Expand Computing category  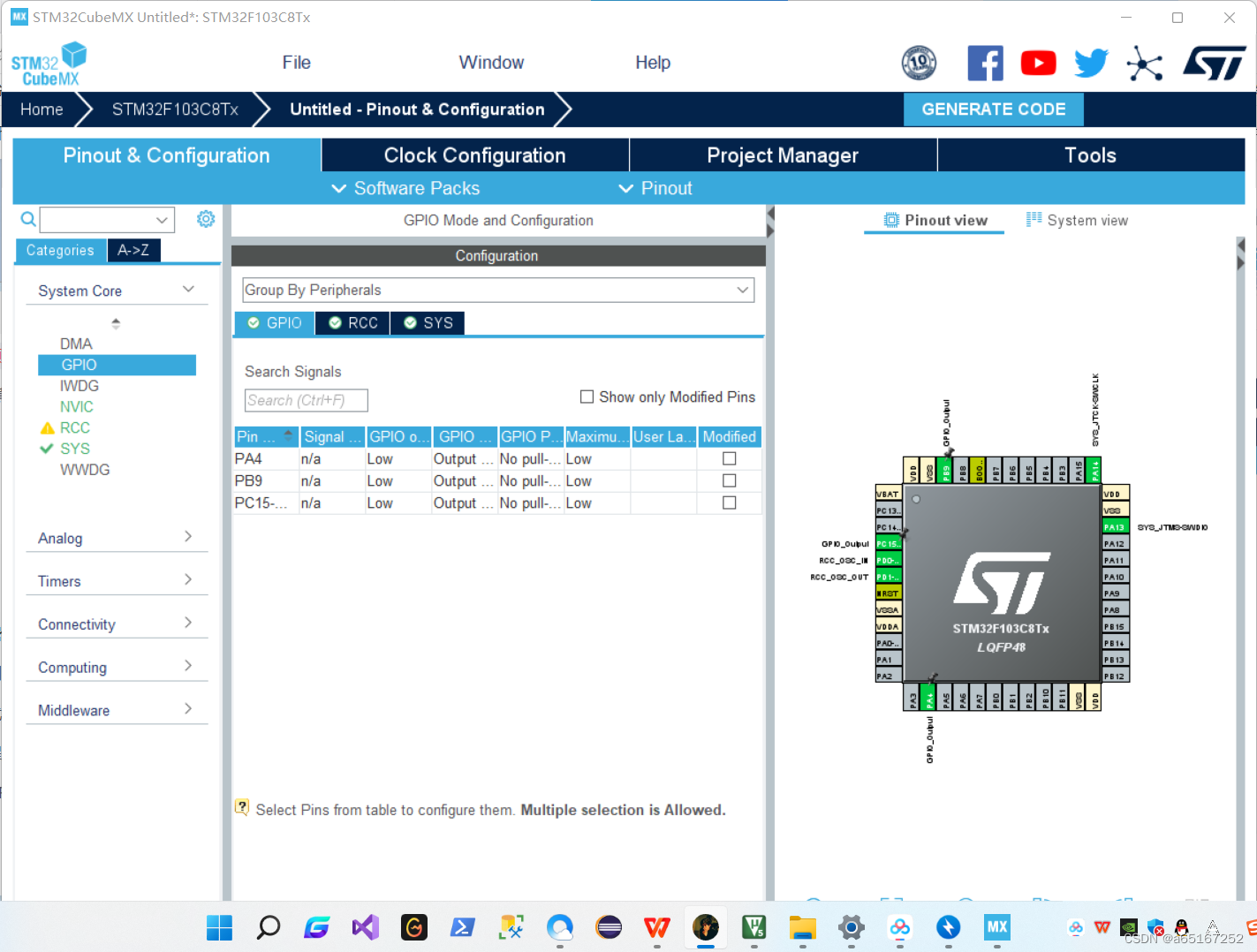(188, 666)
